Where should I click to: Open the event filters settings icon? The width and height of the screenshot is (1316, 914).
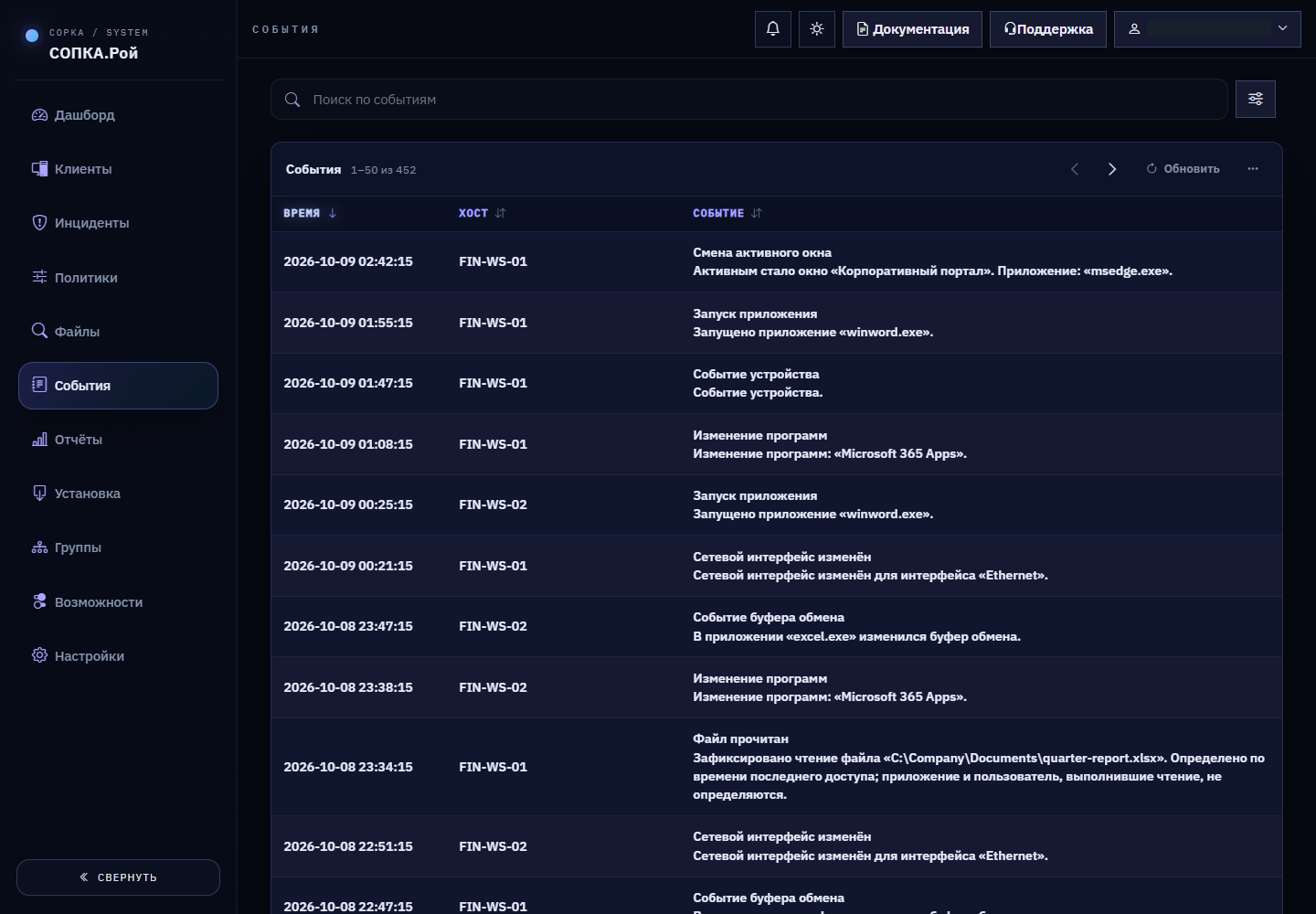pyautogui.click(x=1256, y=99)
